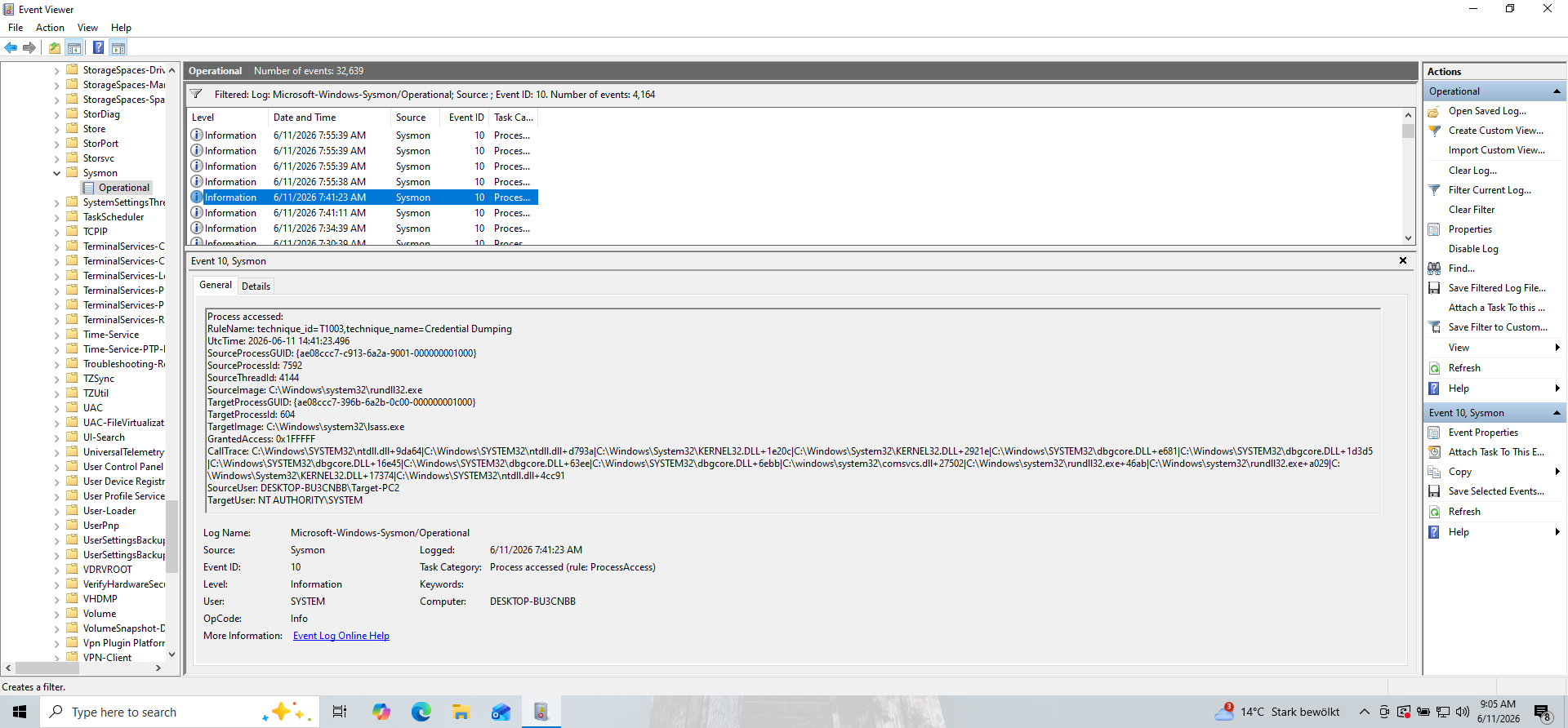The image size is (1568, 728).
Task: Click the Save Selected Events disk icon
Action: pyautogui.click(x=1434, y=491)
